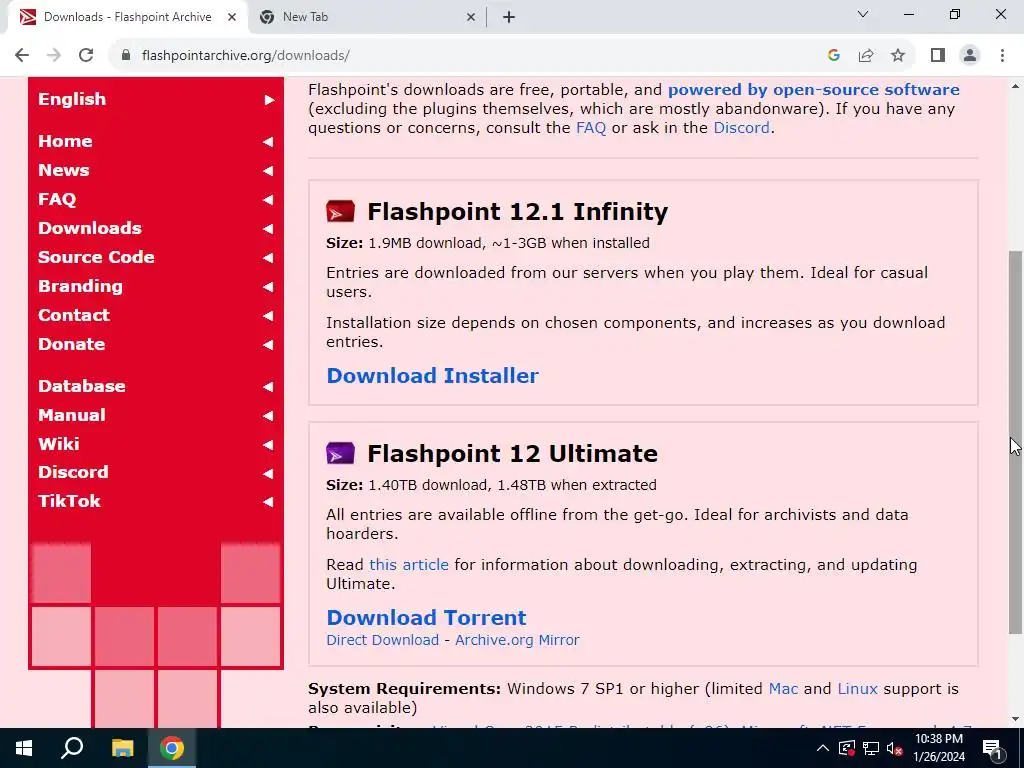
Task: Click the FAQ link in the intro paragraph
Action: 591,127
